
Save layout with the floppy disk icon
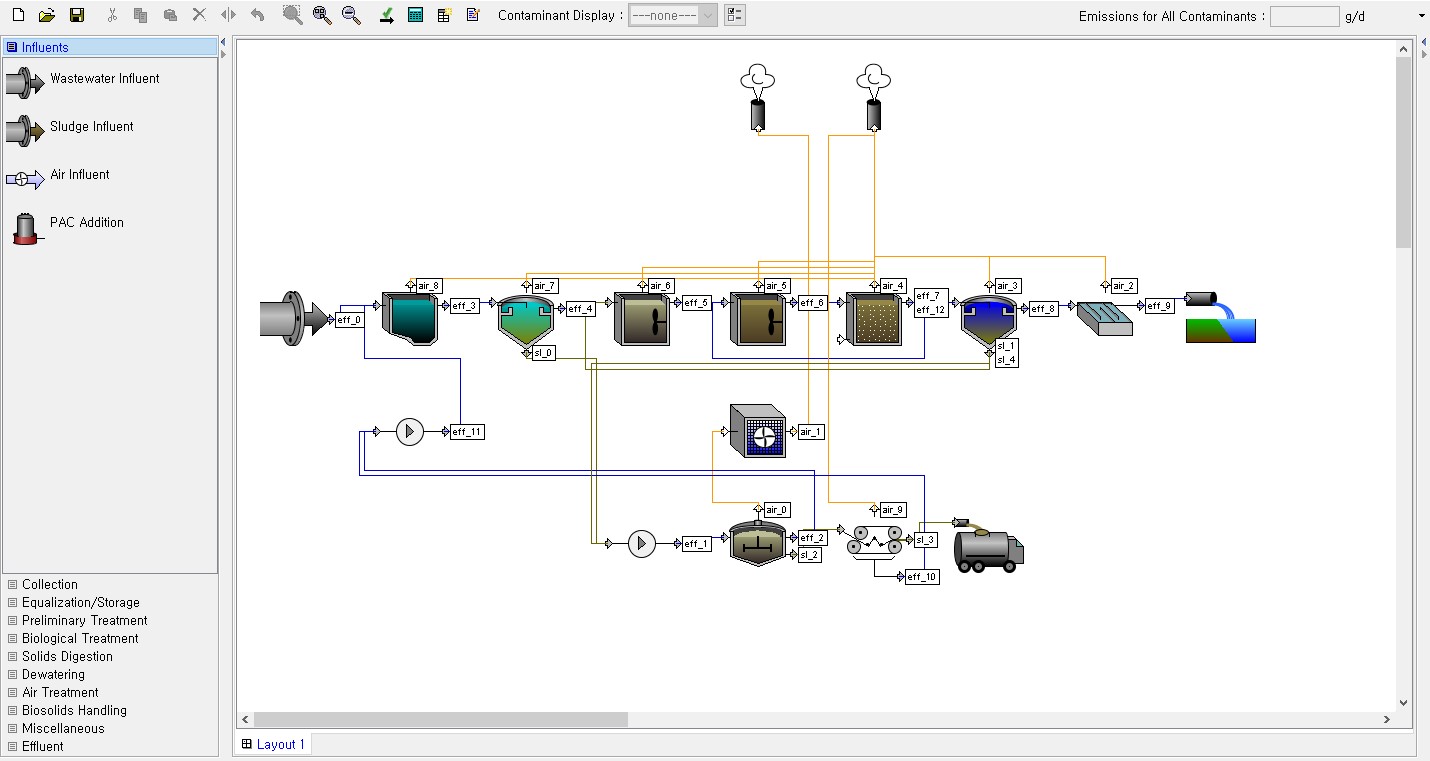click(x=77, y=15)
